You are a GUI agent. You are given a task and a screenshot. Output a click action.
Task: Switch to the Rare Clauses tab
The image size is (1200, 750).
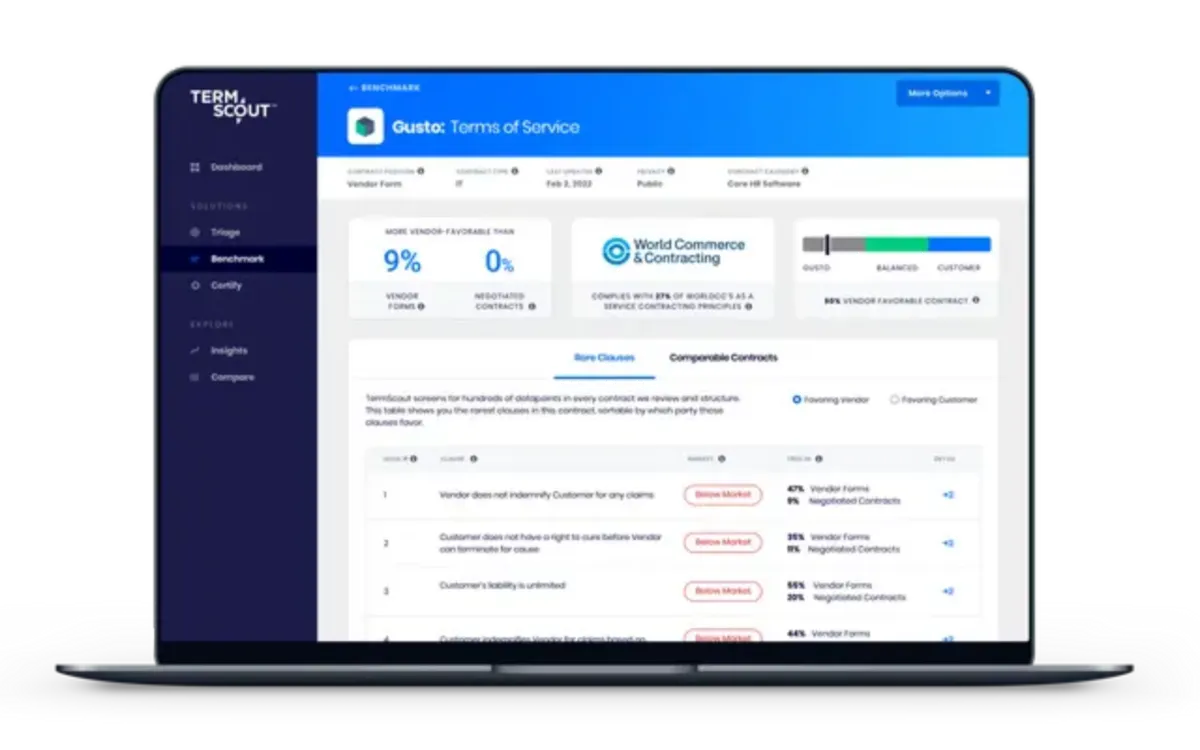(x=604, y=358)
